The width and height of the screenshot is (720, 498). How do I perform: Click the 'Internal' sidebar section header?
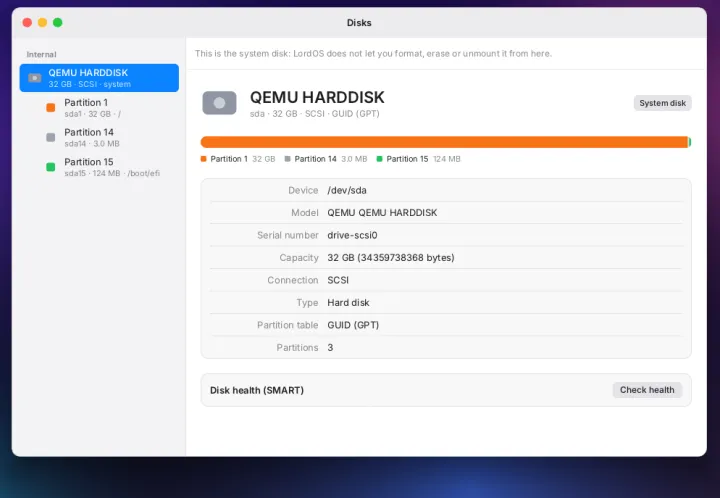coord(41,55)
